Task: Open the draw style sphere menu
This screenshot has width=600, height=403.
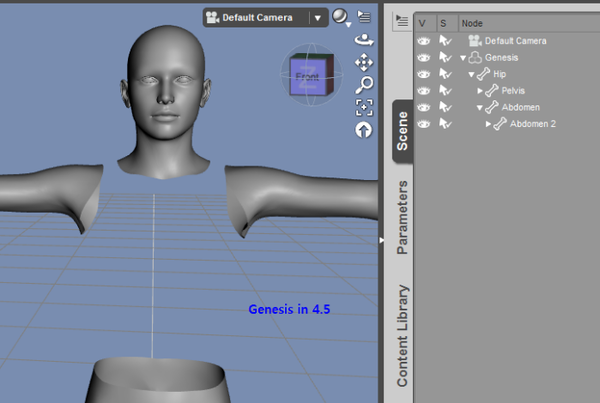Action: click(340, 17)
